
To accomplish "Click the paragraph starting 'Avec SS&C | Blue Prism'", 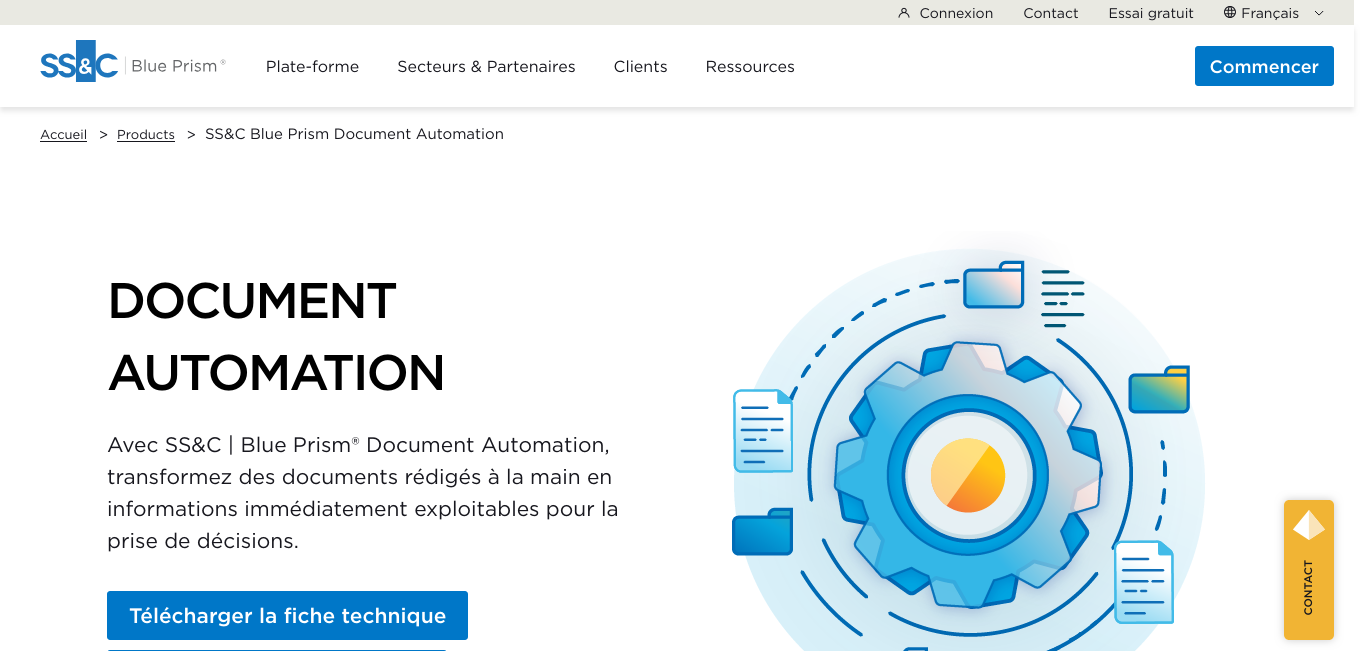I will 363,492.
